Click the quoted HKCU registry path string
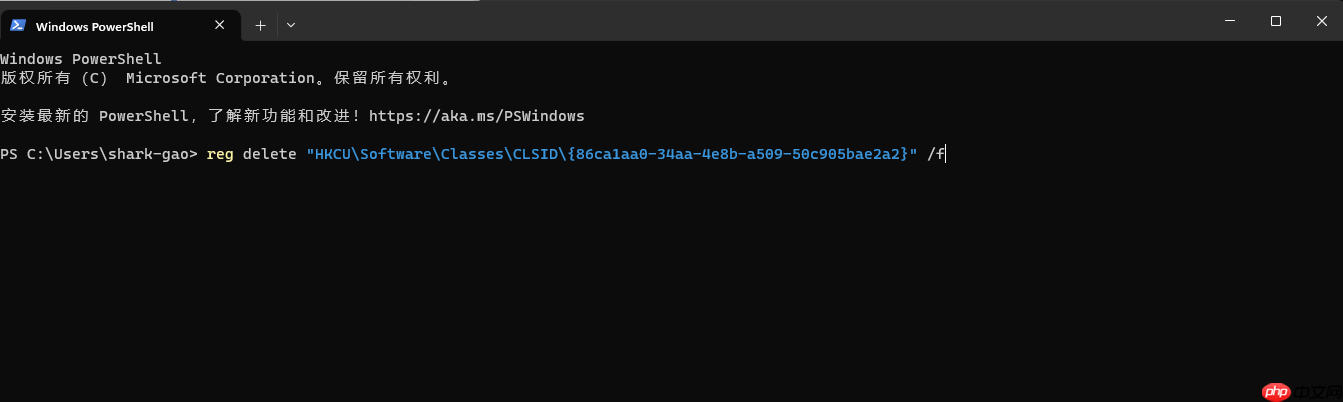 coord(612,154)
